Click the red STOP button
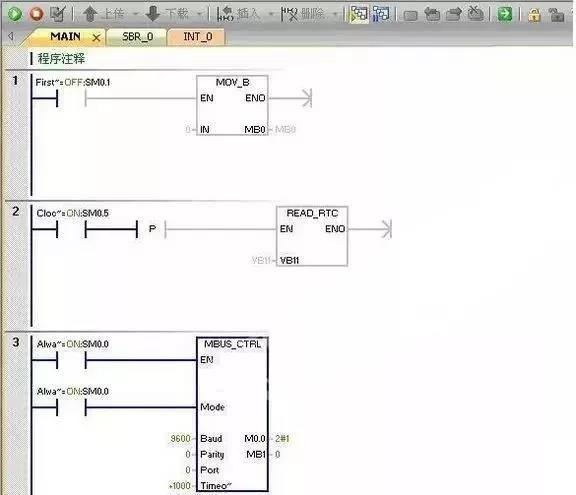Viewport: 576px width, 495px height. tap(36, 14)
